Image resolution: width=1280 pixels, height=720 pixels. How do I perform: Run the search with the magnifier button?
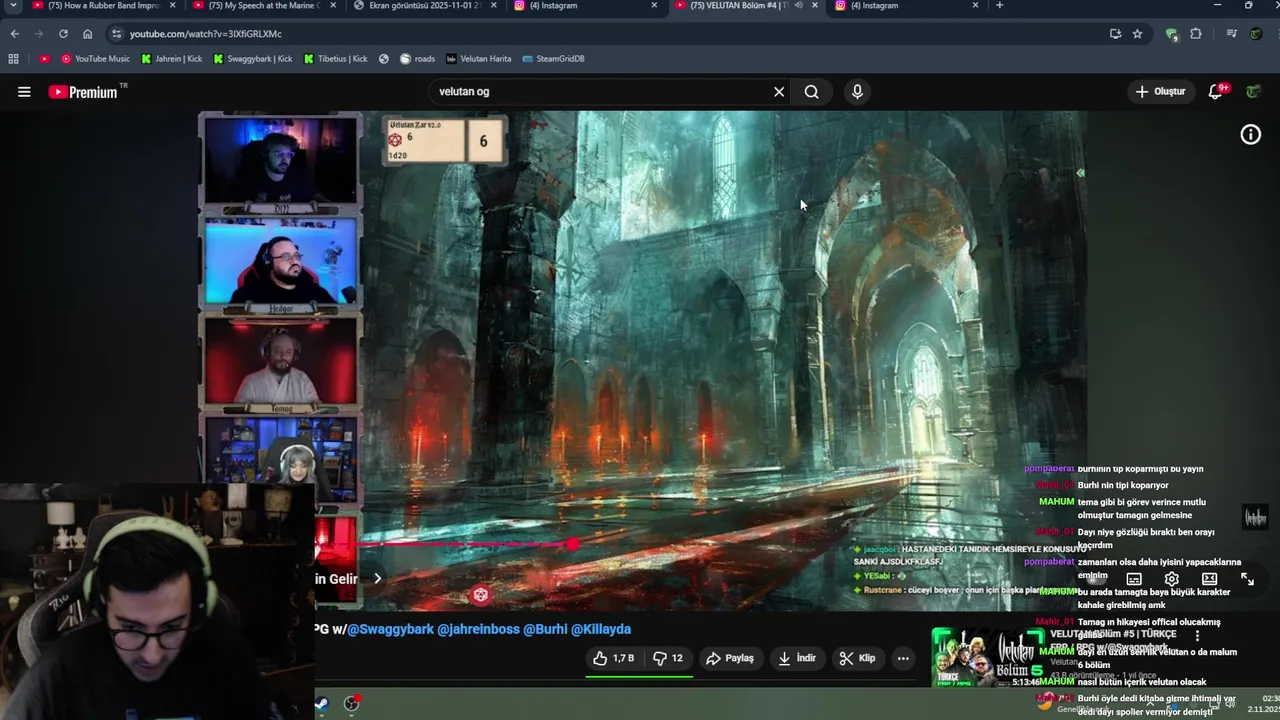click(x=812, y=92)
